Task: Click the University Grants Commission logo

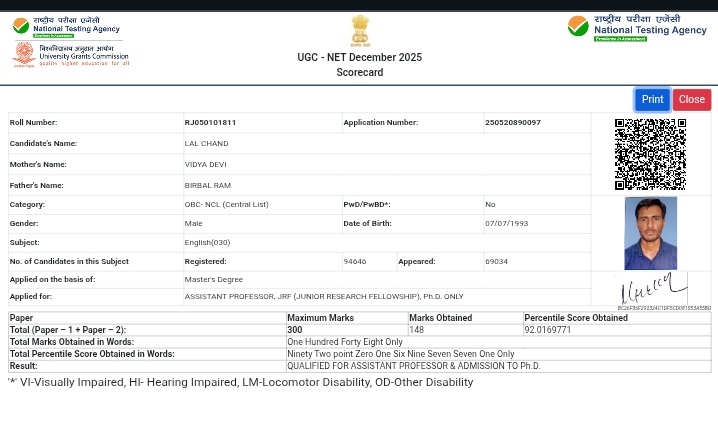Action: pyautogui.click(x=71, y=55)
